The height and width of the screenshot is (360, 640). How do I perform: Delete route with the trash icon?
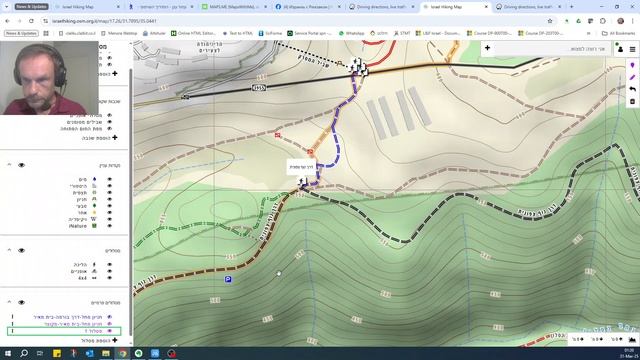[632, 101]
